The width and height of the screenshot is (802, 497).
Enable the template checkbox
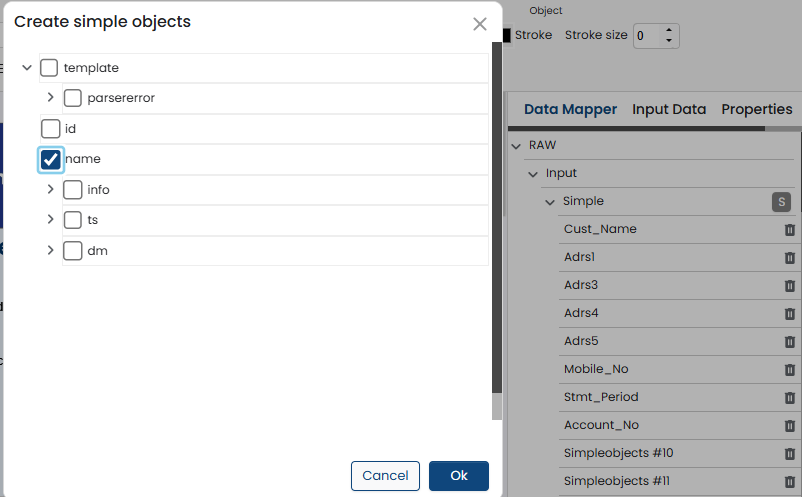tap(49, 68)
